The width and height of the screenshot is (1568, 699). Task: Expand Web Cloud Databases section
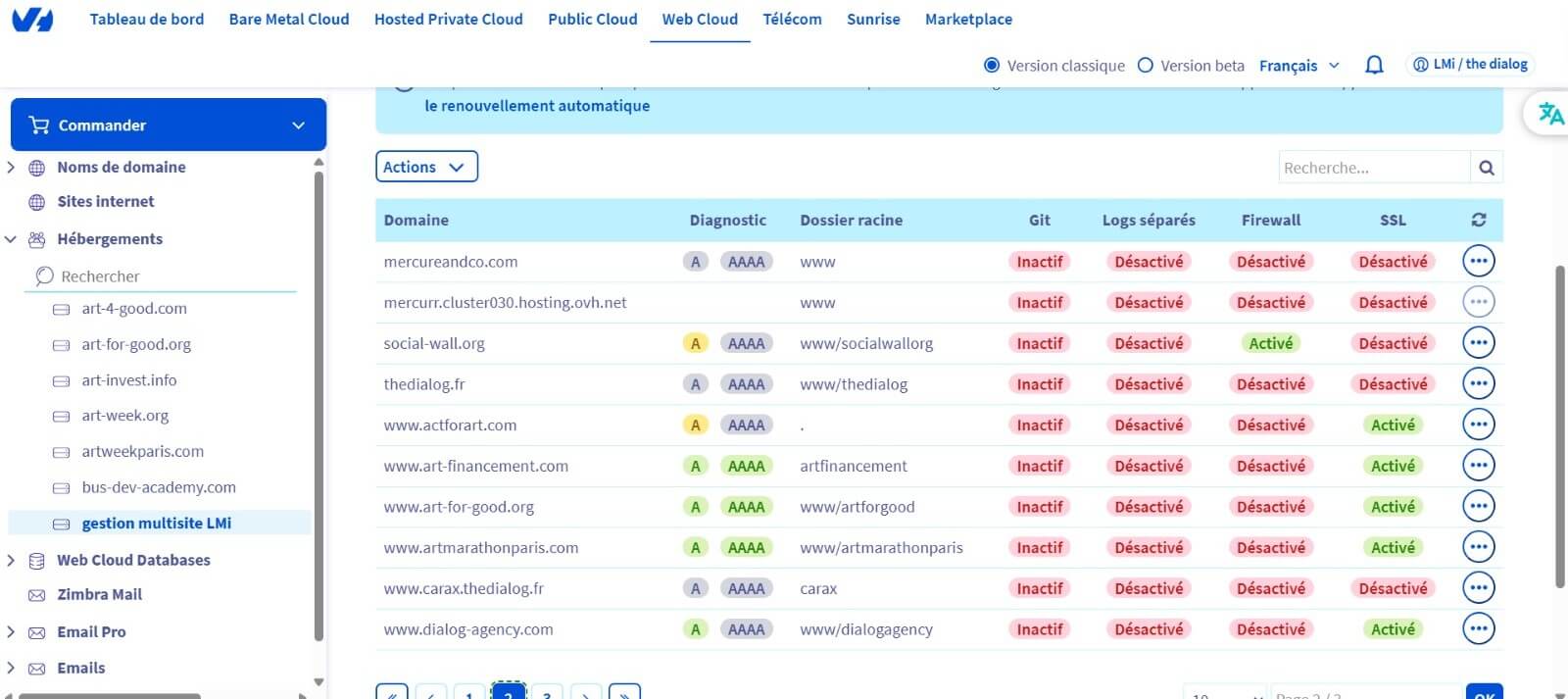coord(11,560)
